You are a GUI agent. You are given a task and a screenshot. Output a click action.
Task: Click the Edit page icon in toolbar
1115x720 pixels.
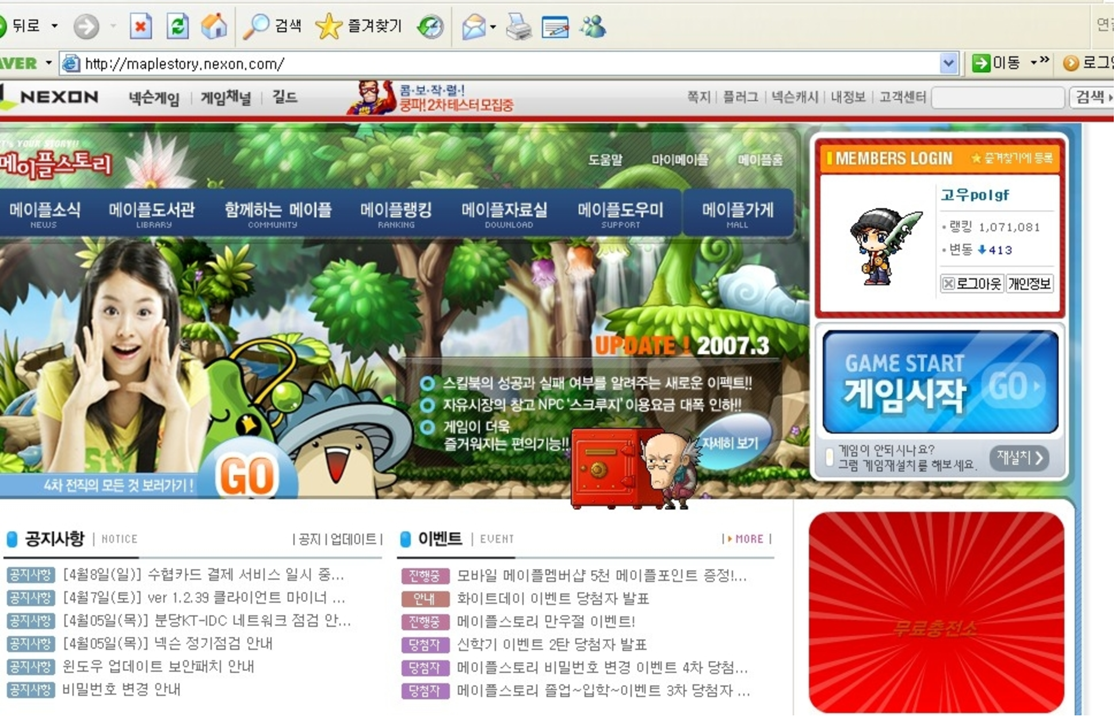555,27
